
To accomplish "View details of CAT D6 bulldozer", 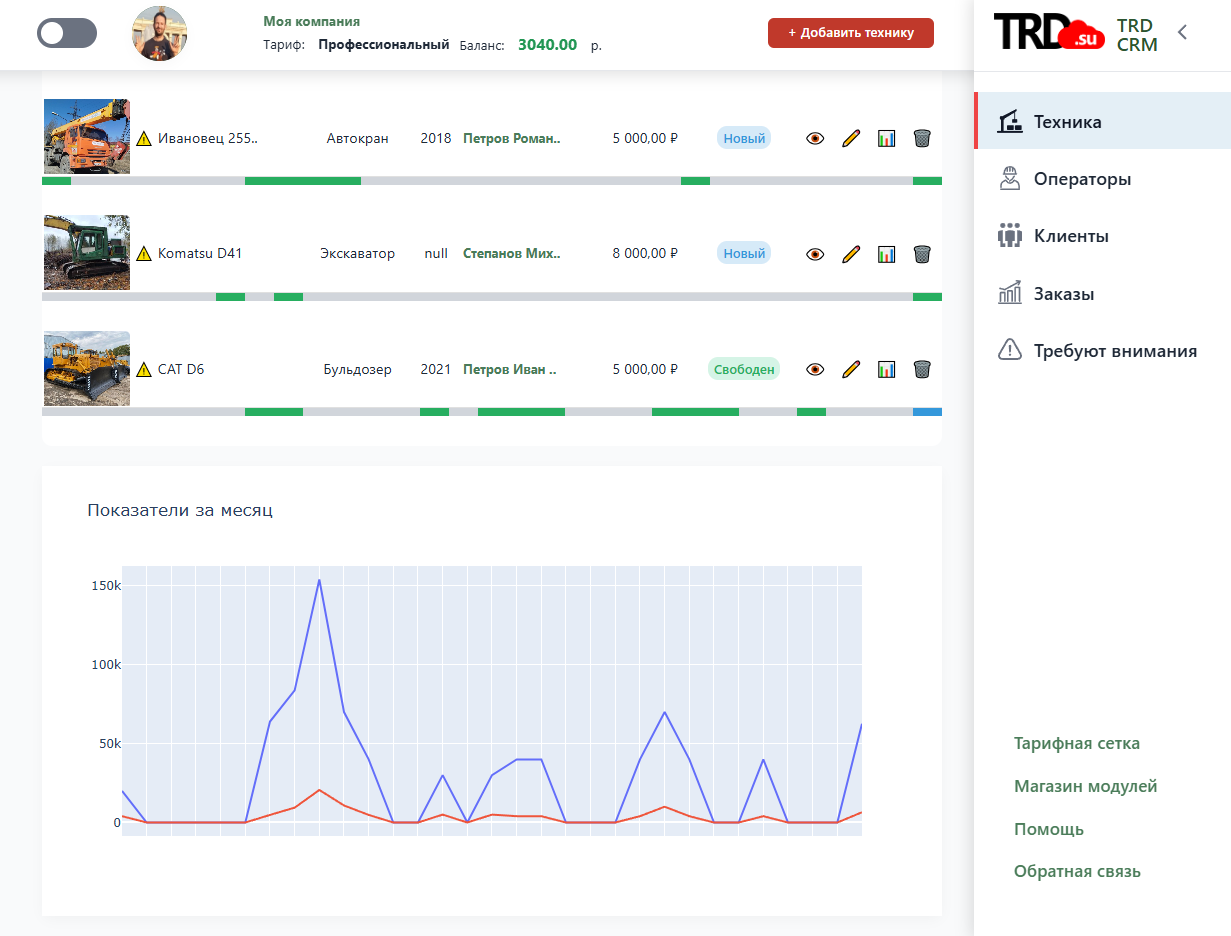I will (x=815, y=369).
